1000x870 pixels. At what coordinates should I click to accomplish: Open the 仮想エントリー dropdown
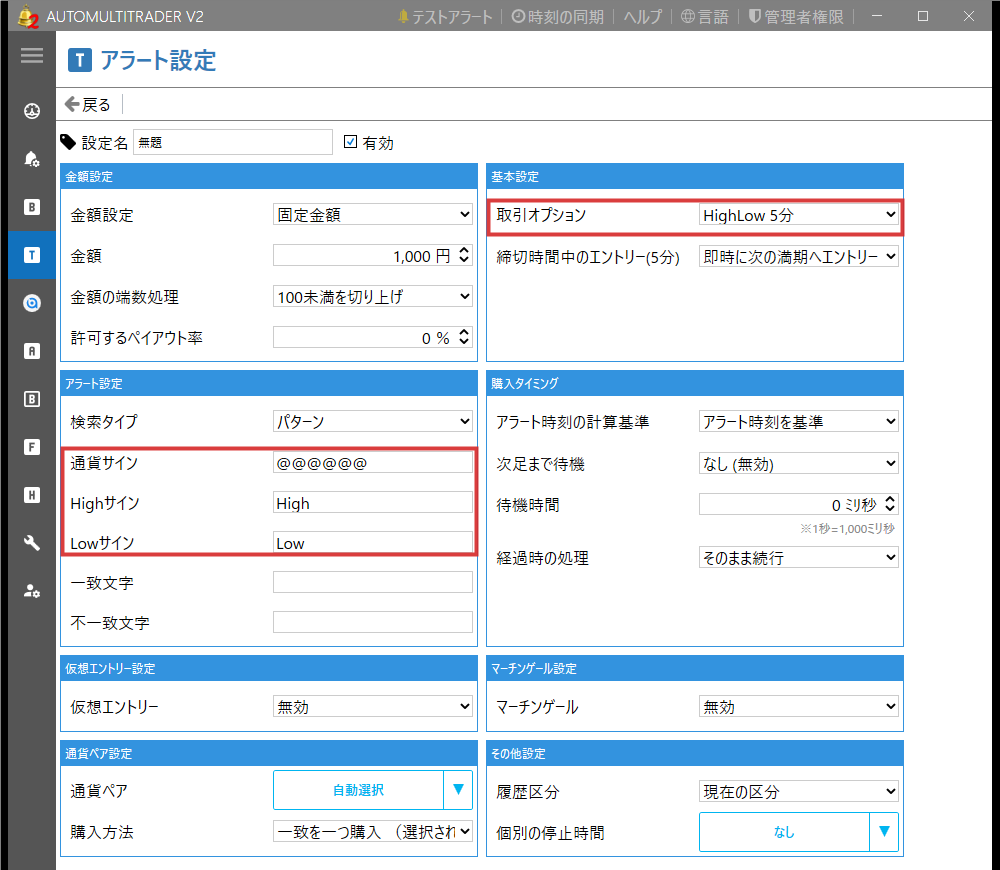click(372, 706)
